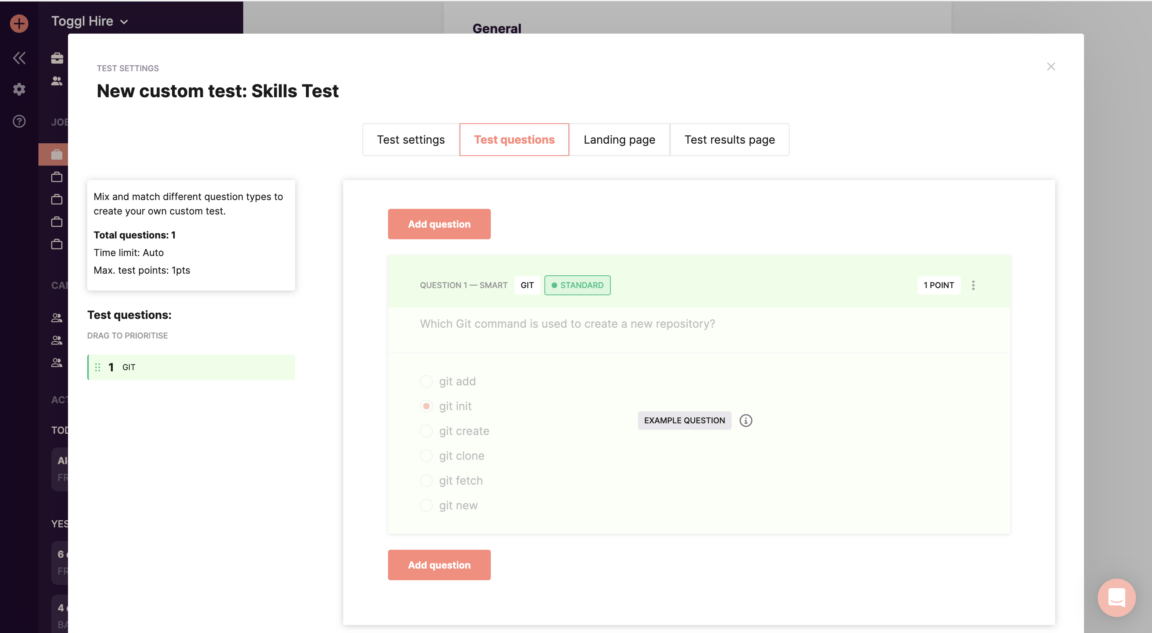Switch to the Landing page tab
The width and height of the screenshot is (1152, 633).
click(620, 139)
